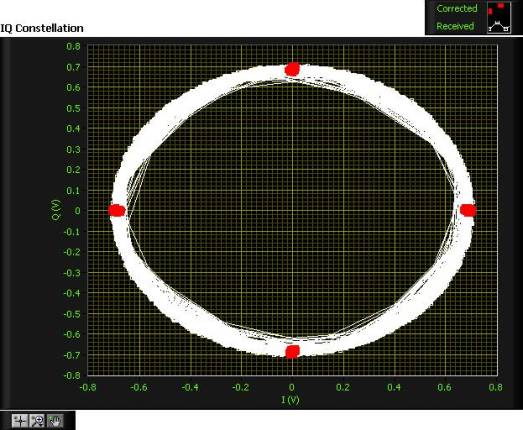Activate the hand panning tool
The width and height of the screenshot is (523, 430).
(55, 421)
